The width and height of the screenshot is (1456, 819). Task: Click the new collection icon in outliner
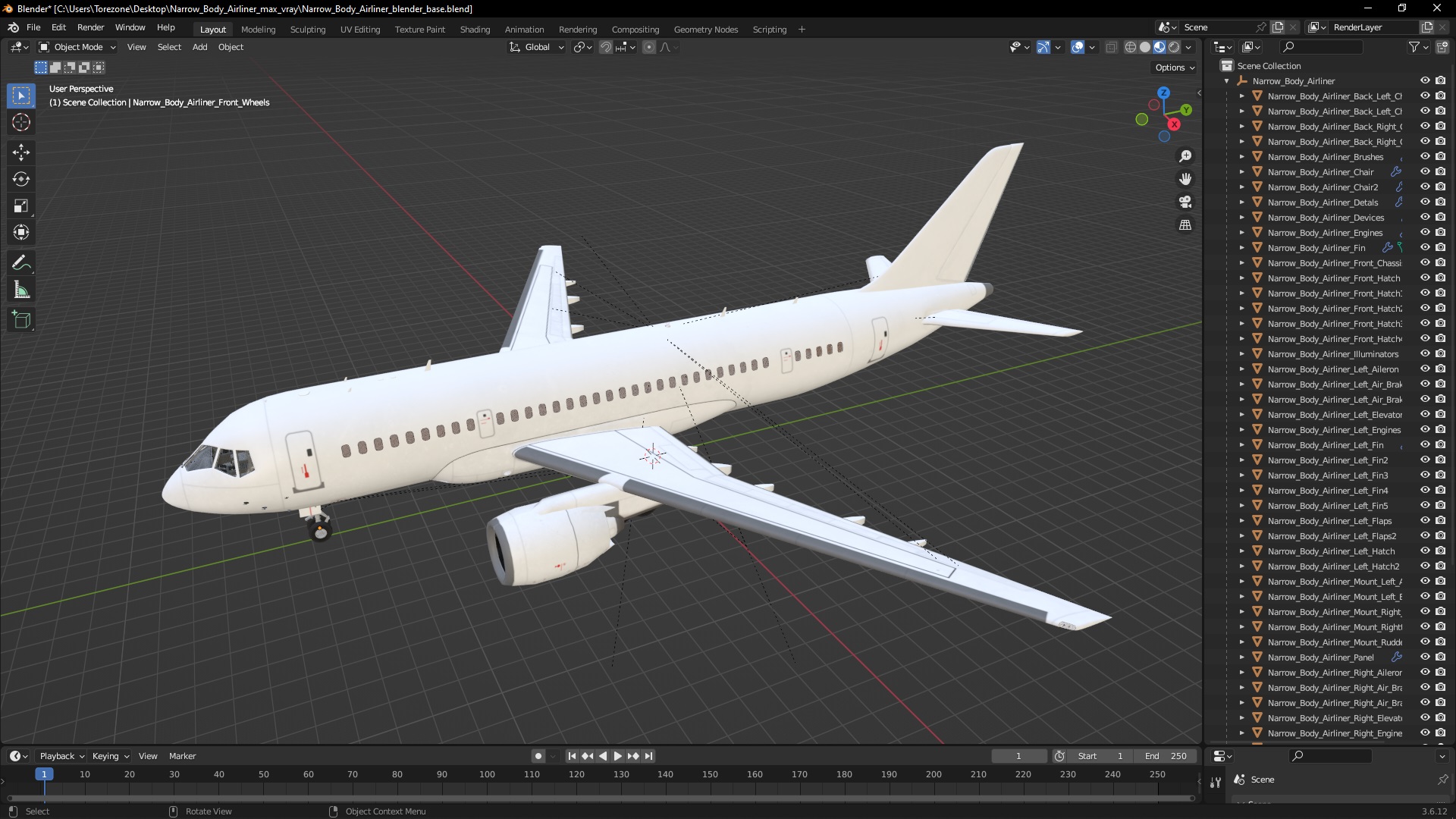pos(1442,47)
